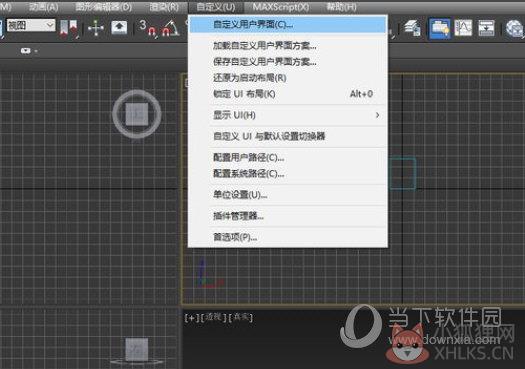
Task: Open 配置用户路径(C)...
Action: point(288,157)
